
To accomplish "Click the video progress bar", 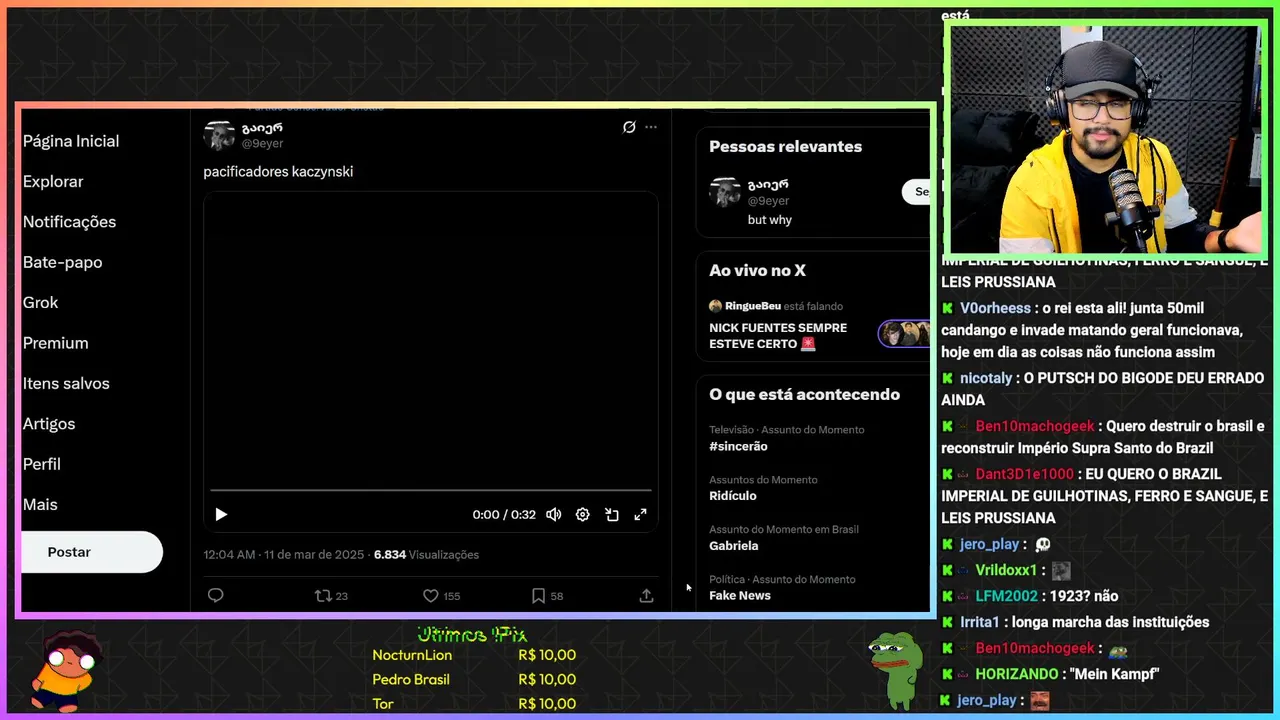I will [x=430, y=490].
